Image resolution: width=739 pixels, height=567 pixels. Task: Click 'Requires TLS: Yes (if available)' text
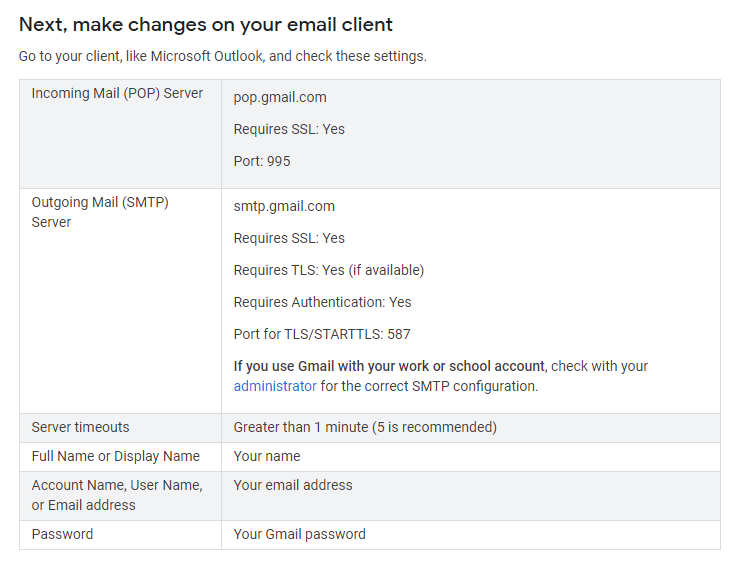click(328, 270)
